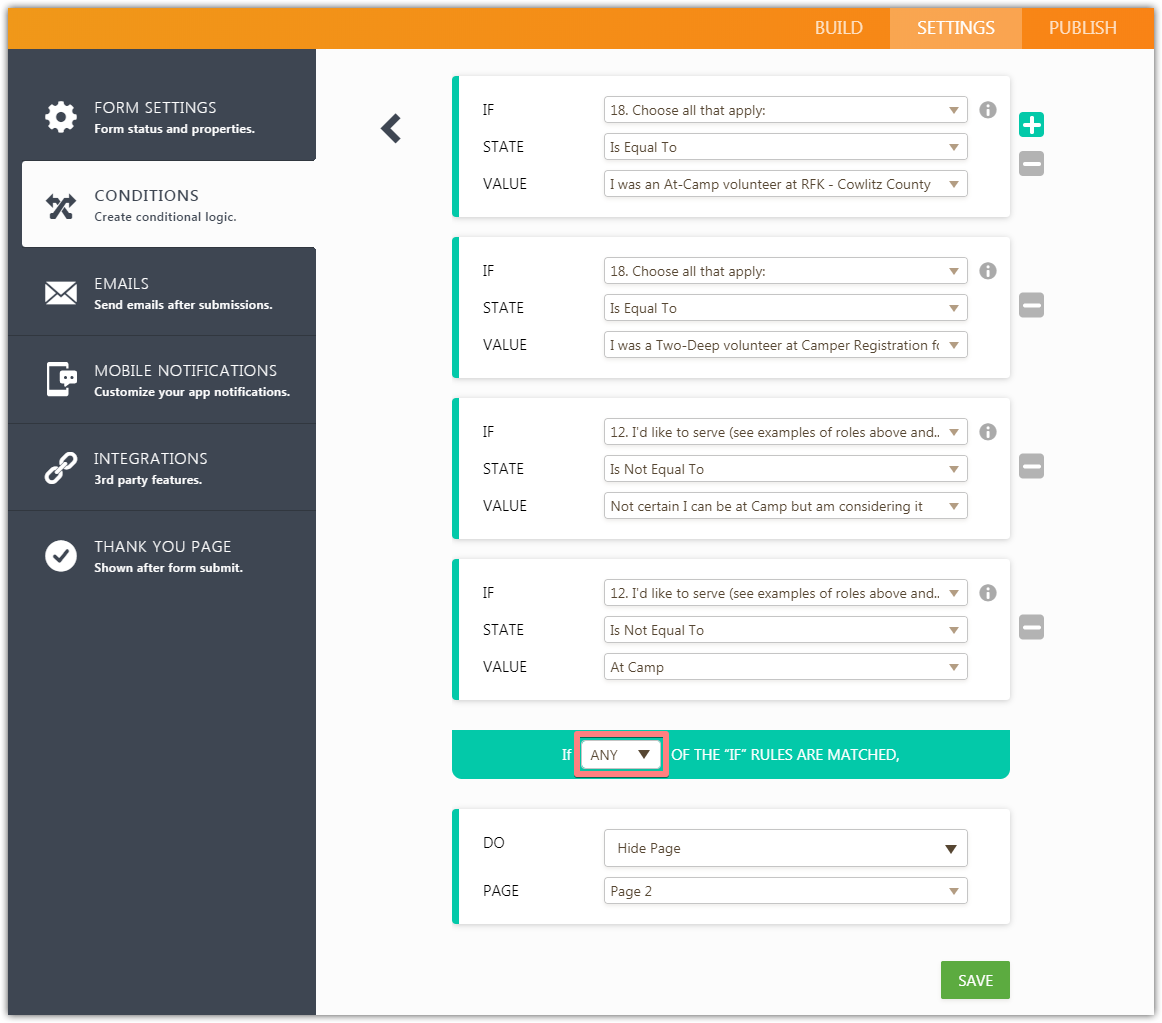The height and width of the screenshot is (1023, 1162).
Task: Click the info icon on the first condition
Action: point(987,110)
